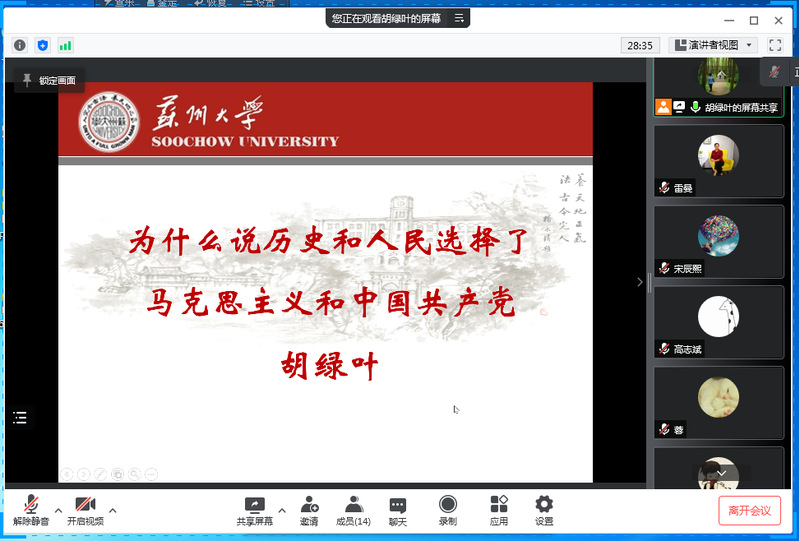Open the Members (成员) list
Image resolution: width=799 pixels, height=541 pixels.
point(352,505)
